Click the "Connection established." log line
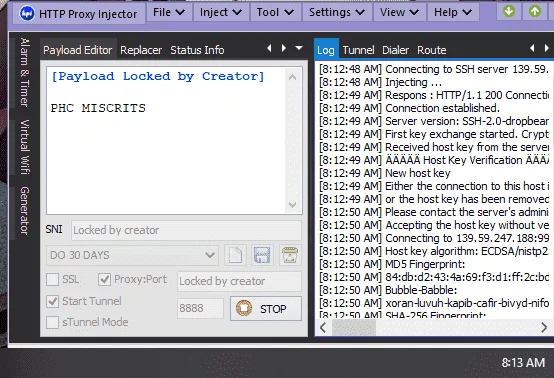The width and height of the screenshot is (554, 378). (x=410, y=108)
